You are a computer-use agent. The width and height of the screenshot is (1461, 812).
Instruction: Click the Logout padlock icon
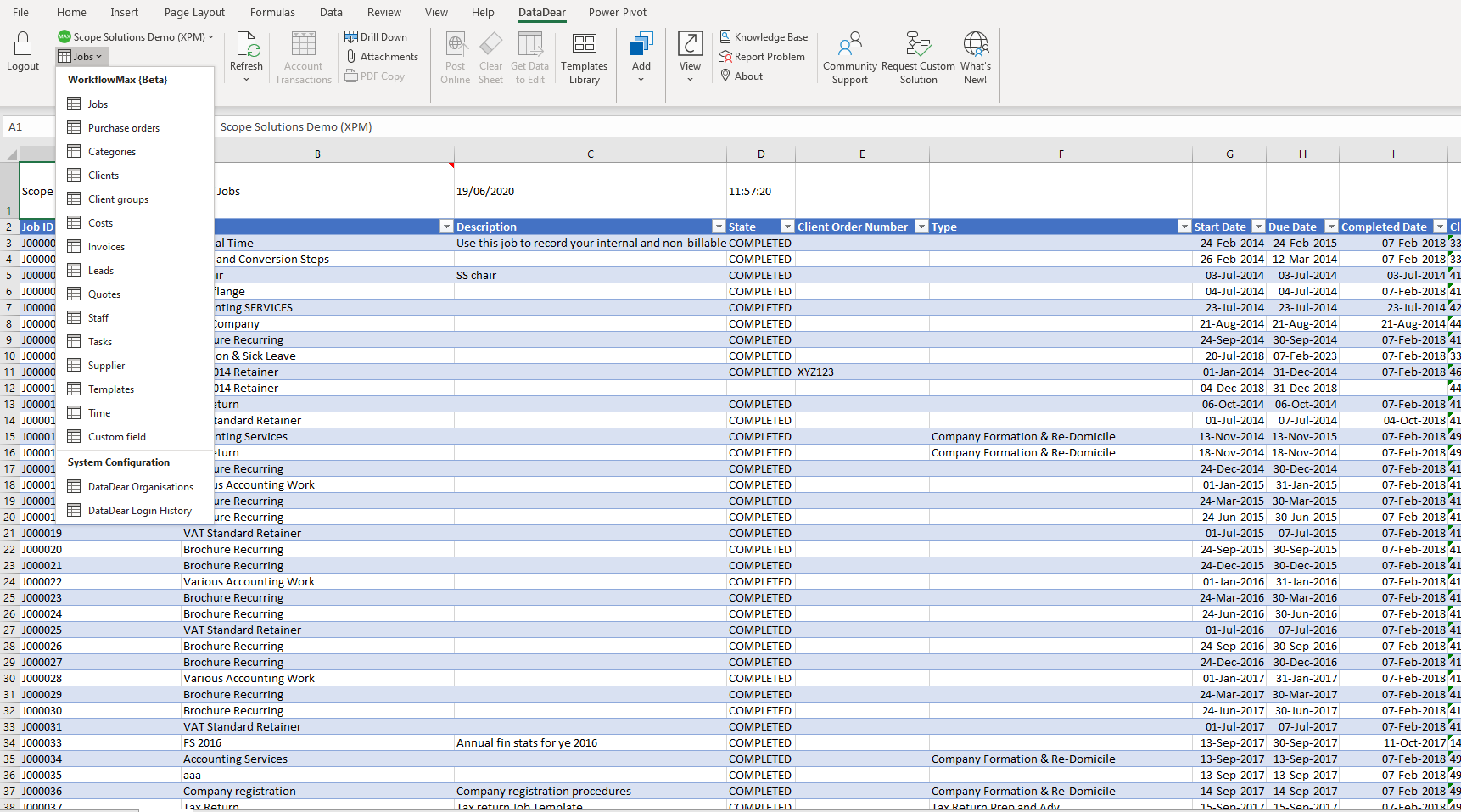point(23,44)
